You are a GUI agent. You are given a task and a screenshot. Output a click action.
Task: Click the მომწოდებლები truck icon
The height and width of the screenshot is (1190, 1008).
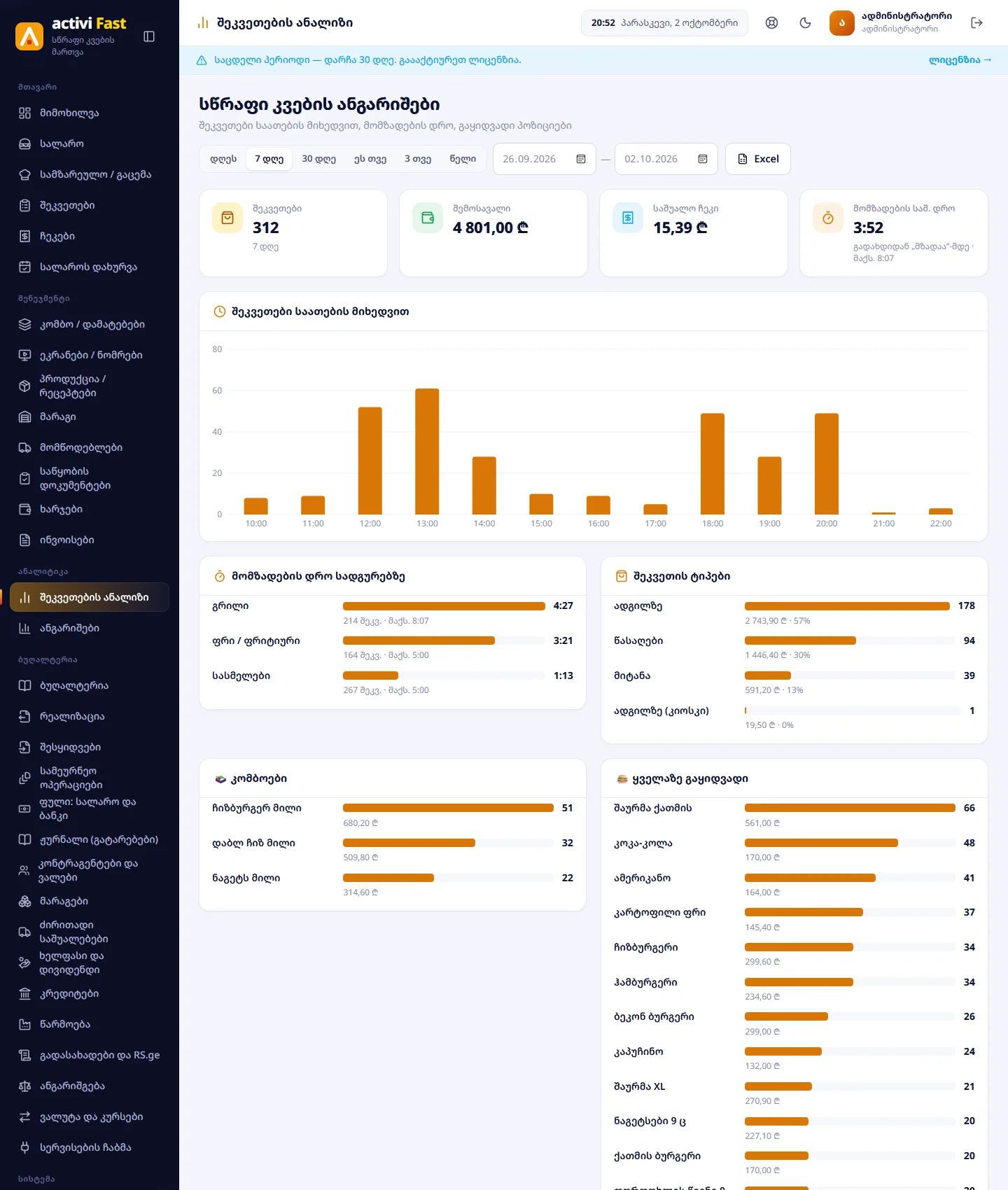click(24, 448)
